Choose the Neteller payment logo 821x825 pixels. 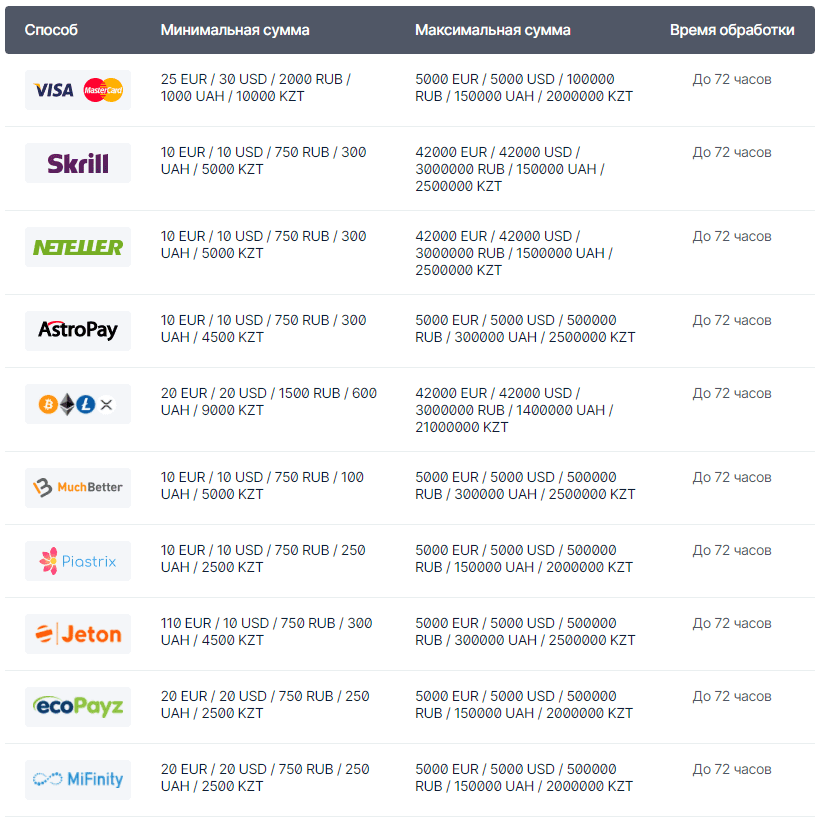(78, 247)
